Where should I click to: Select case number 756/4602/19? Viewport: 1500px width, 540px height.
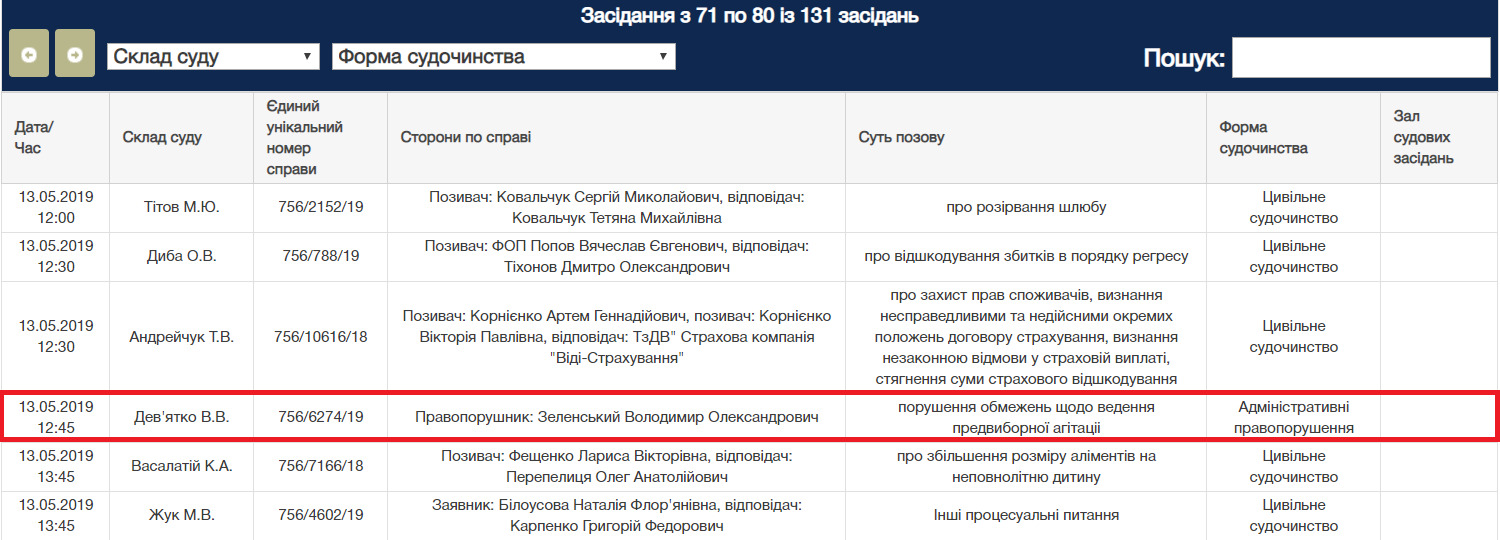click(321, 515)
